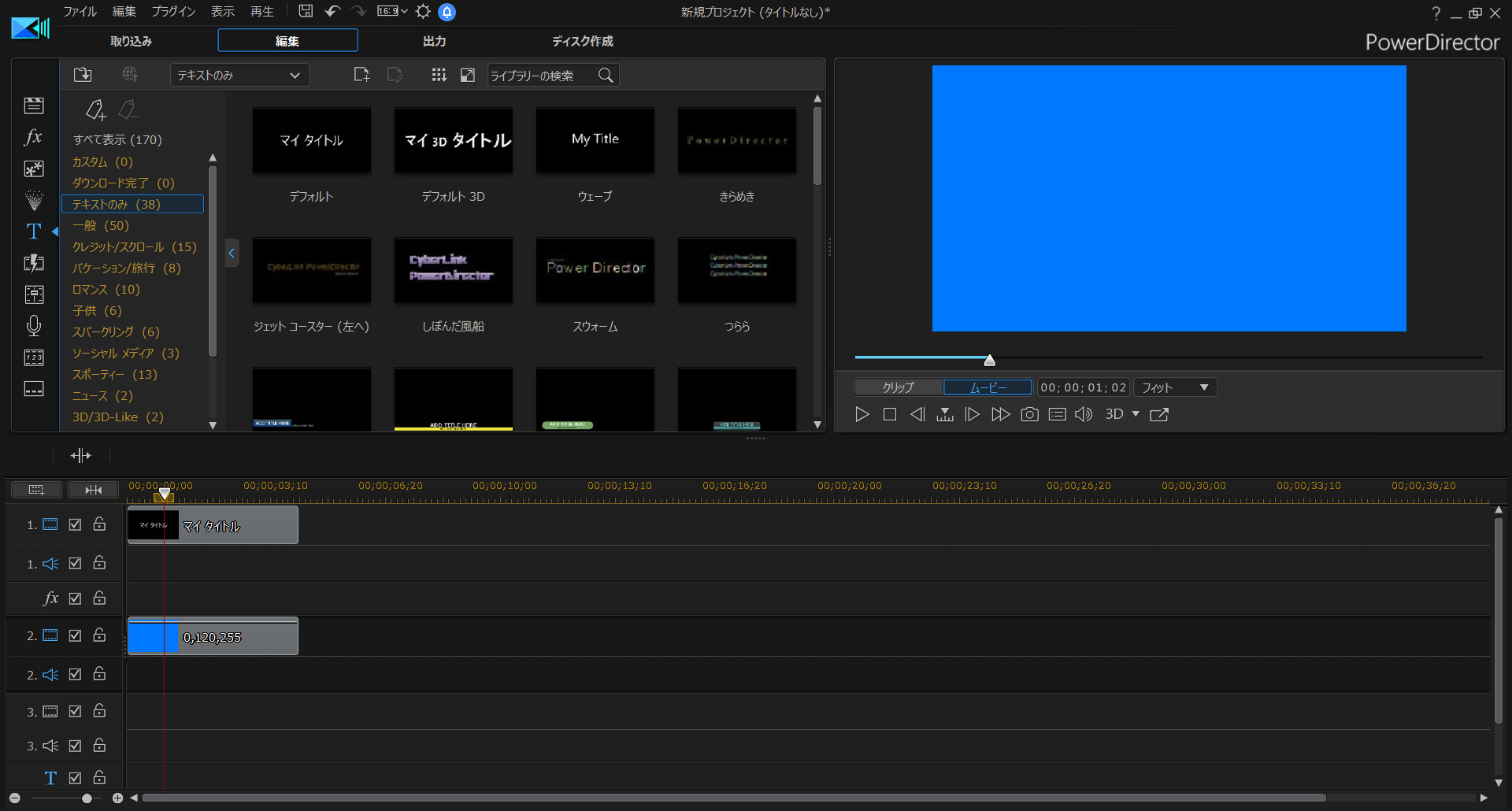Image resolution: width=1512 pixels, height=811 pixels.
Task: Switch to the 取り込み tab
Action: pyautogui.click(x=132, y=41)
